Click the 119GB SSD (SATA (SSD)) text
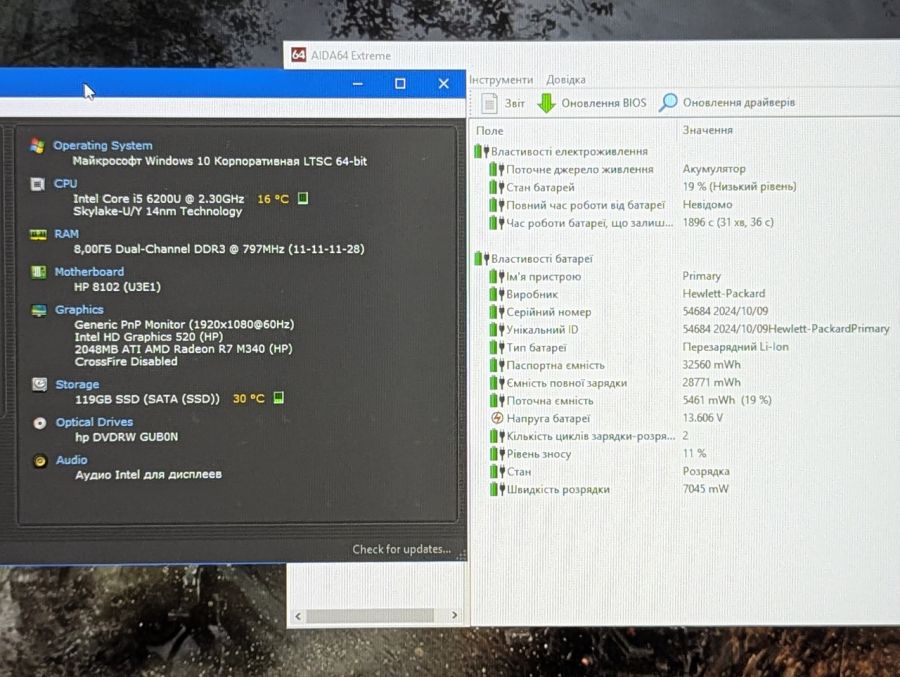Viewport: 900px width, 677px height. click(x=147, y=399)
